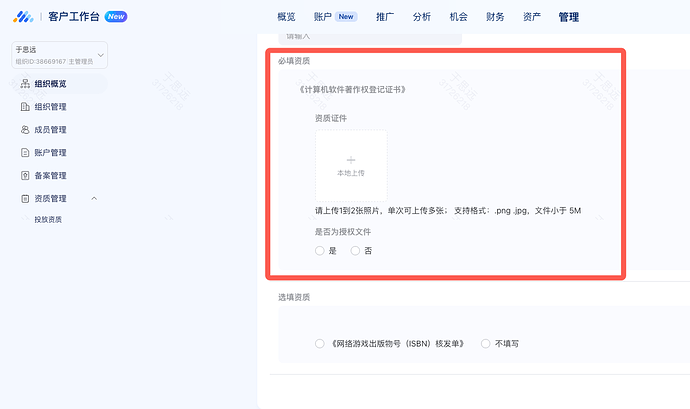Click the 组织管理 building icon
690x409 pixels.
tap(25, 107)
